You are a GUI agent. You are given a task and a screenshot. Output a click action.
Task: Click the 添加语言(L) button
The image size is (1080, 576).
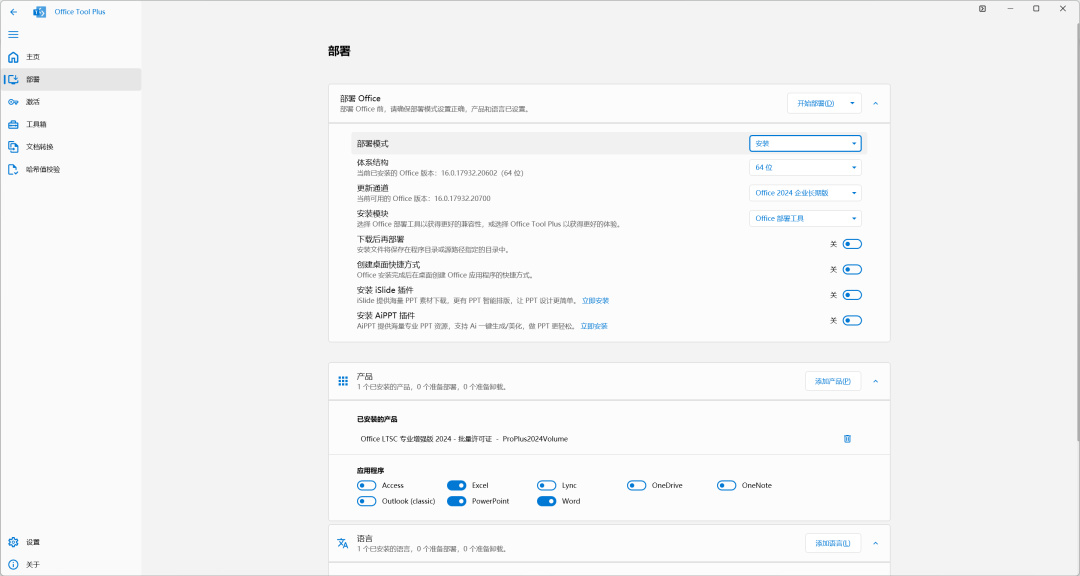click(x=833, y=543)
